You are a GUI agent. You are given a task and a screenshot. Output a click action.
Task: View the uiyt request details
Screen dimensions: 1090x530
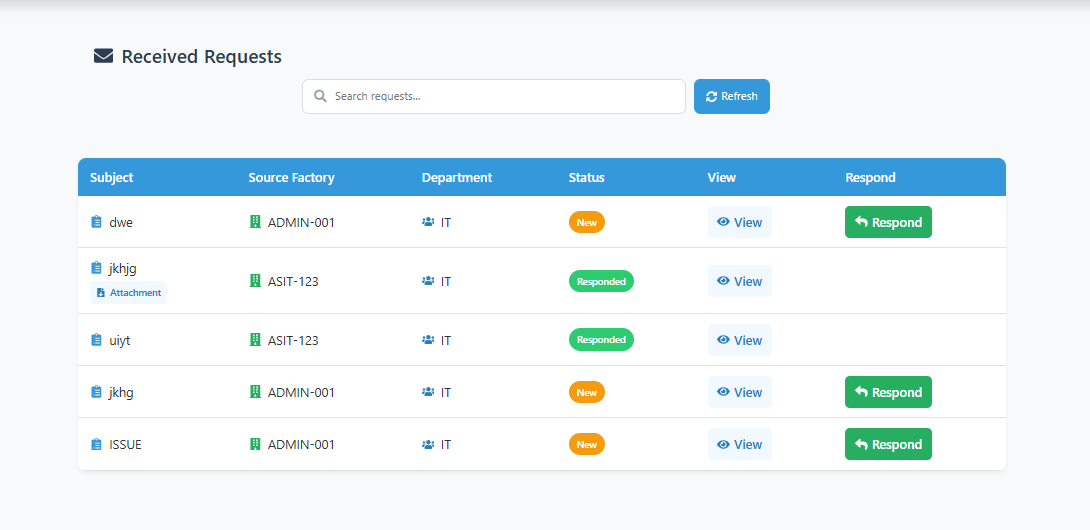click(740, 340)
